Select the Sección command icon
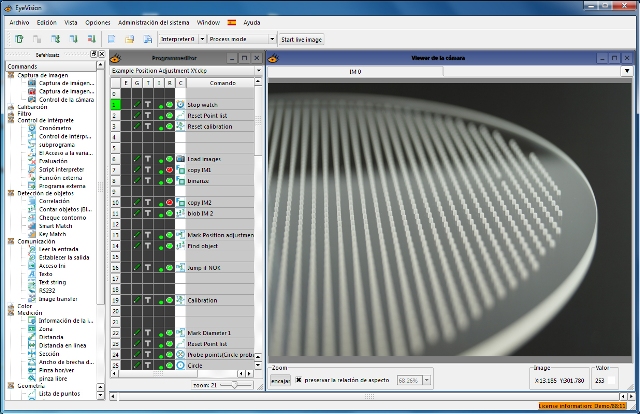Screen dimensions: 640x414 point(32,354)
